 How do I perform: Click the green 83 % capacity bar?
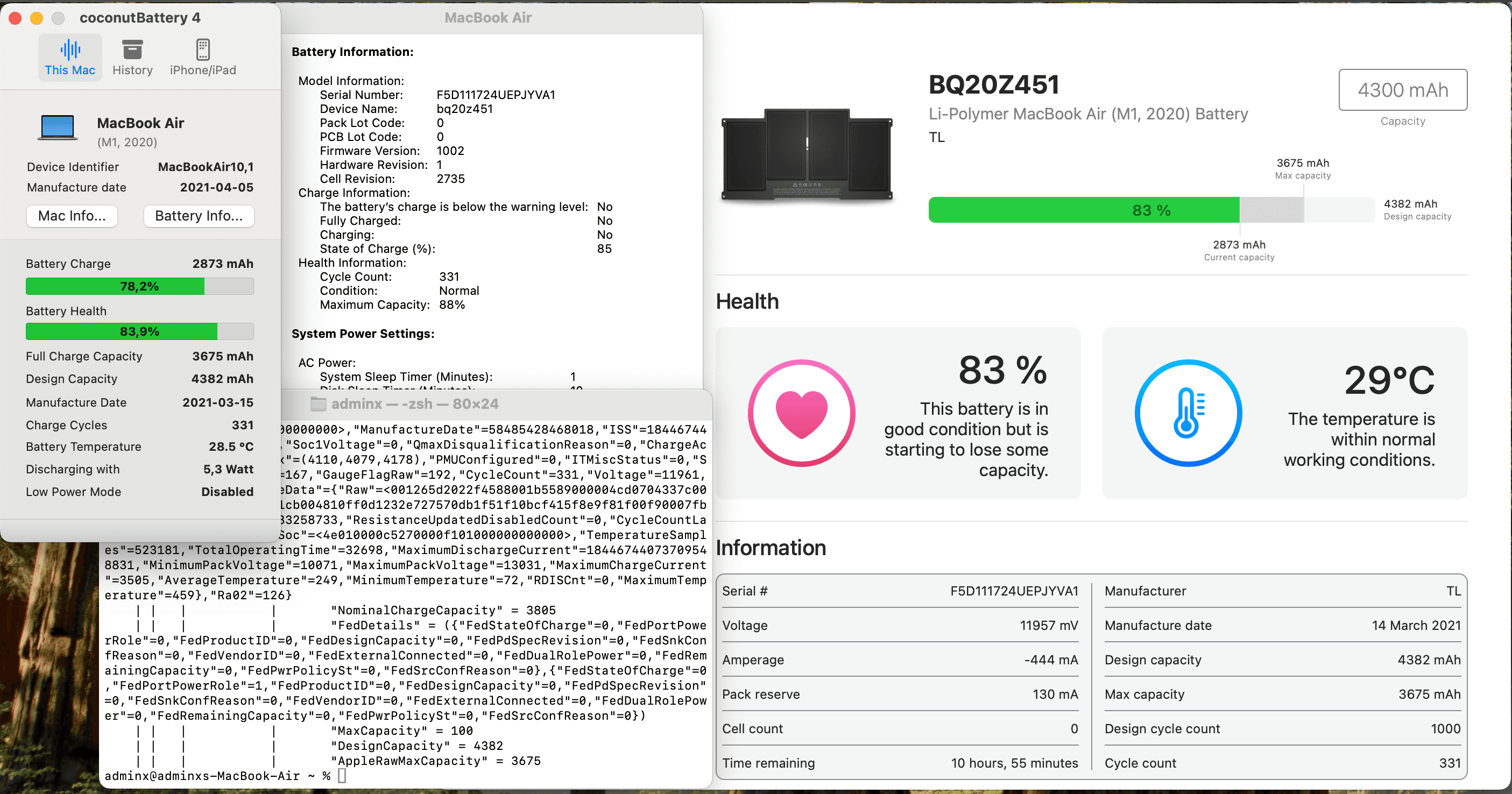click(x=1084, y=210)
